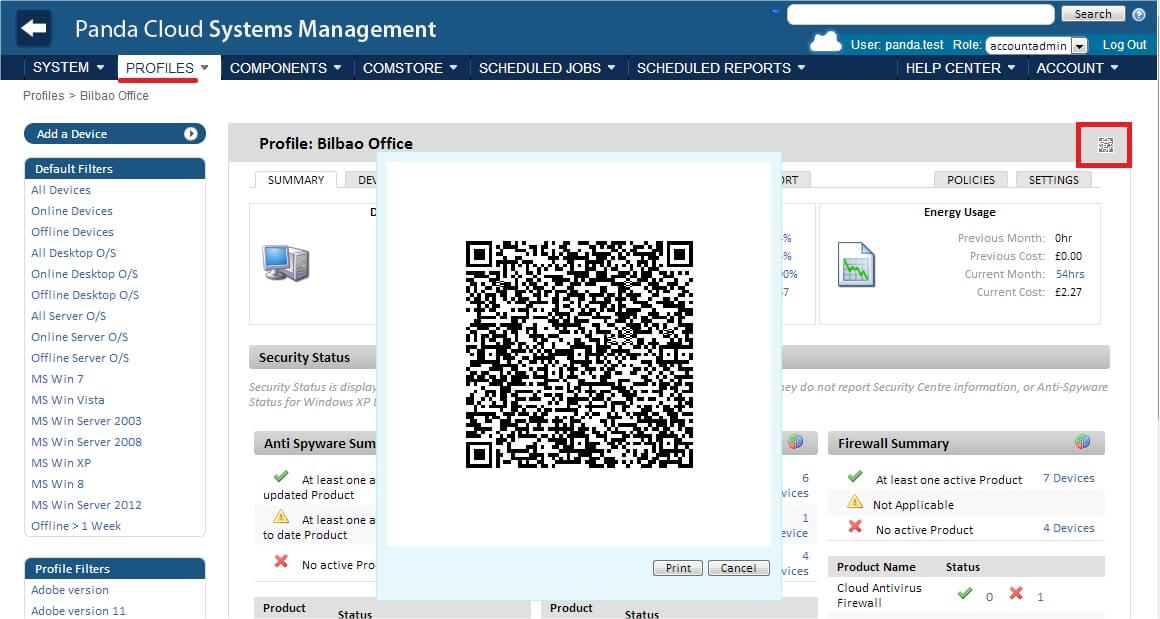
Task: Open the COMSTORE menu
Action: tap(409, 68)
